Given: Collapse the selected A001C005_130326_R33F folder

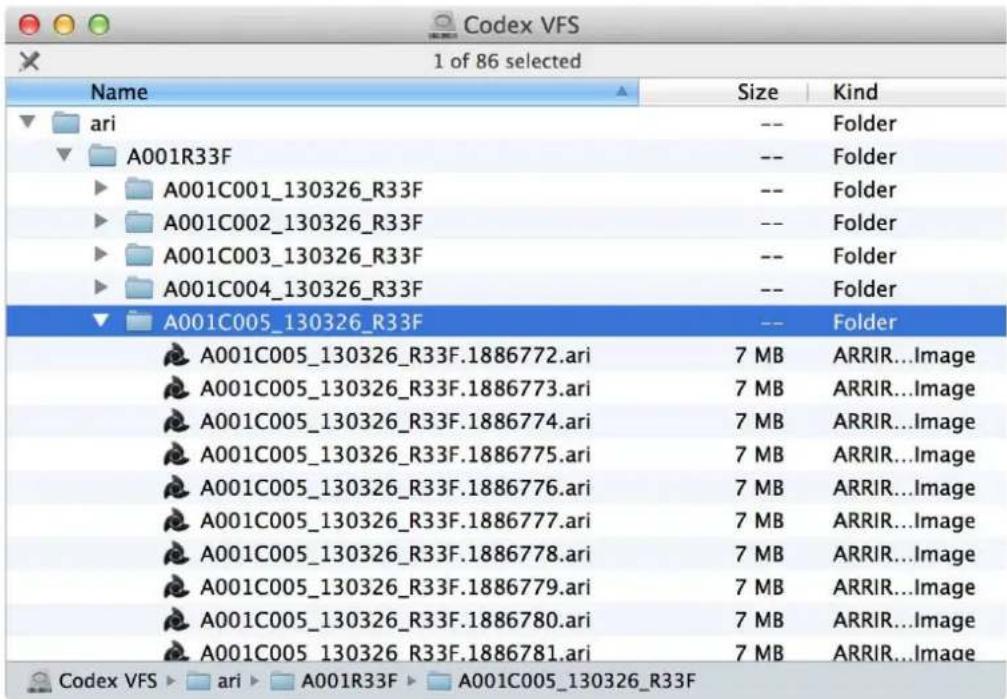Looking at the screenshot, I should tap(101, 320).
